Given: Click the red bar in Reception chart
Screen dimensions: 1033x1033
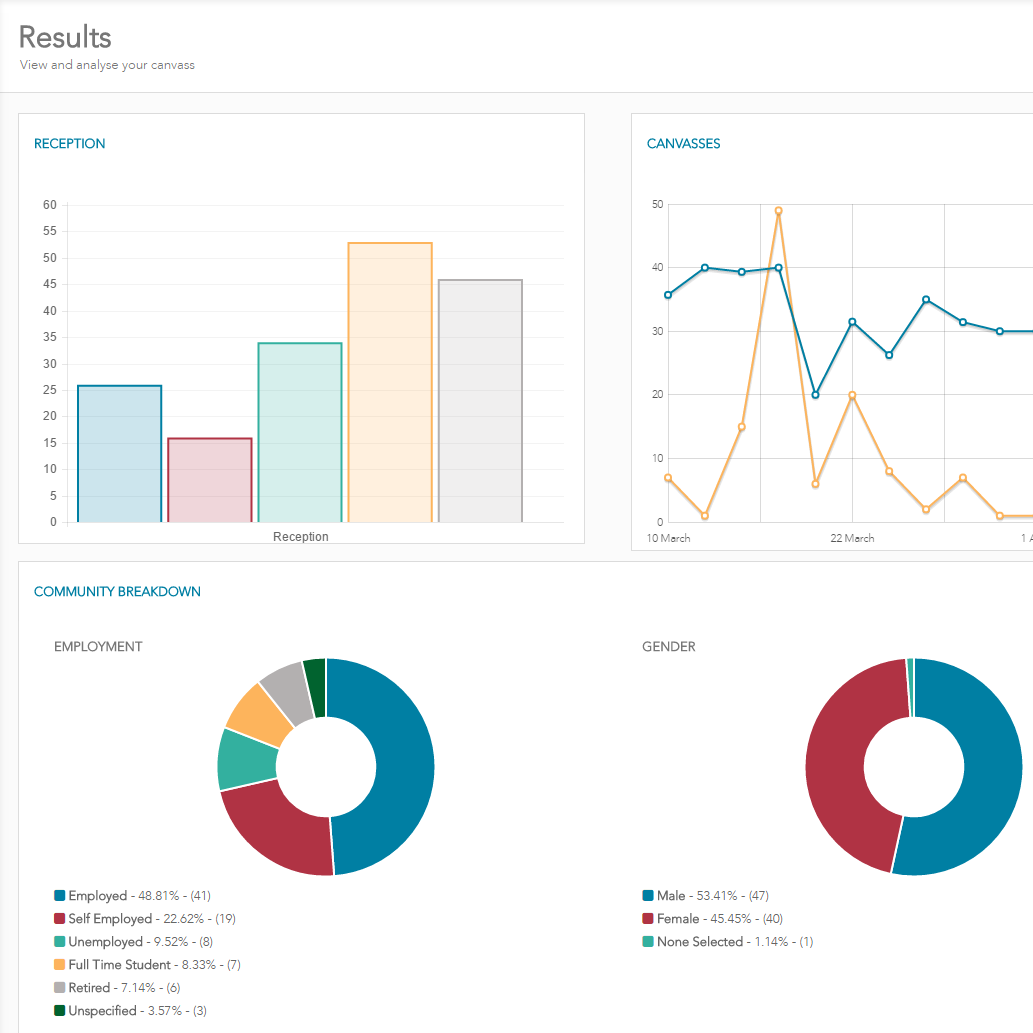Looking at the screenshot, I should point(209,480).
